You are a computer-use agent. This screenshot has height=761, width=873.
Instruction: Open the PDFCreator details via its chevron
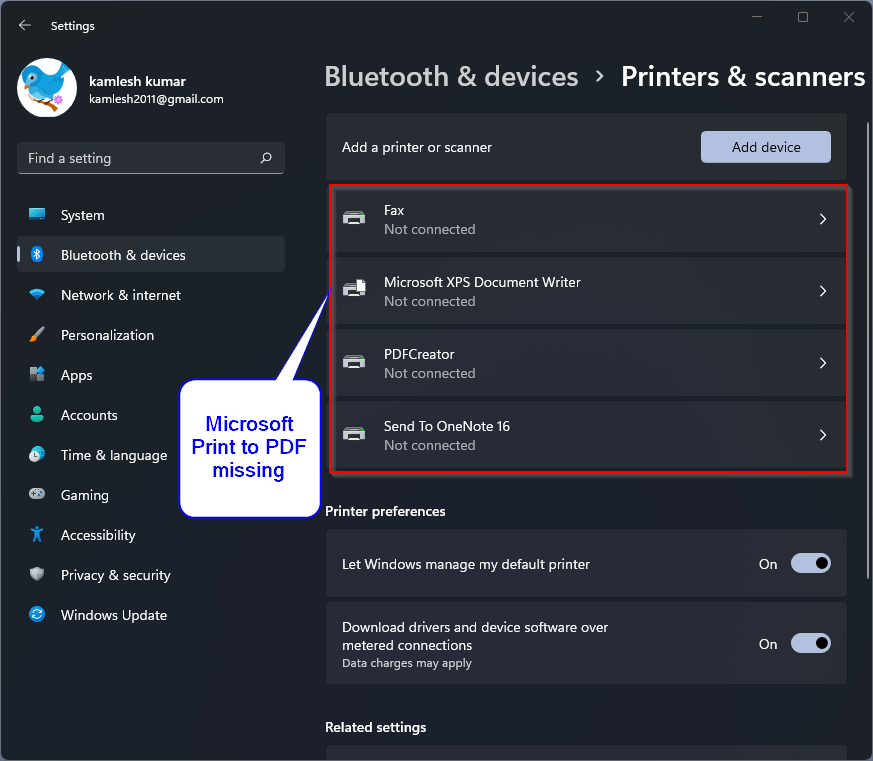click(x=822, y=362)
